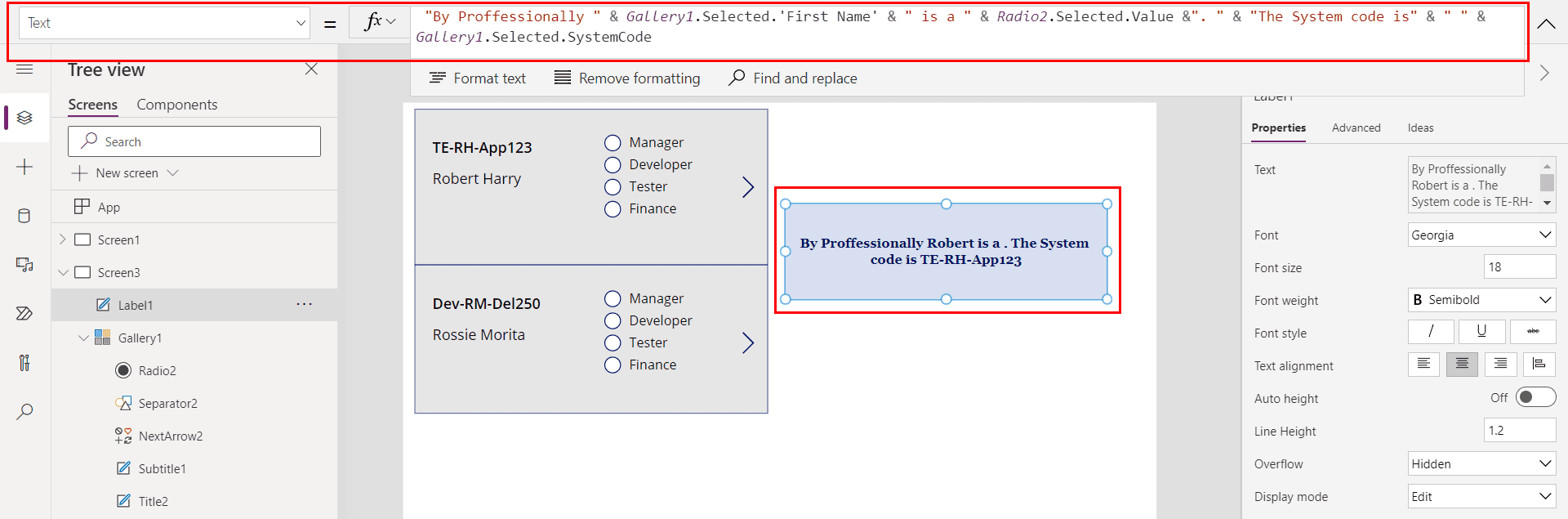Select Radio2 in tree view
The height and width of the screenshot is (519, 1568).
click(194, 370)
